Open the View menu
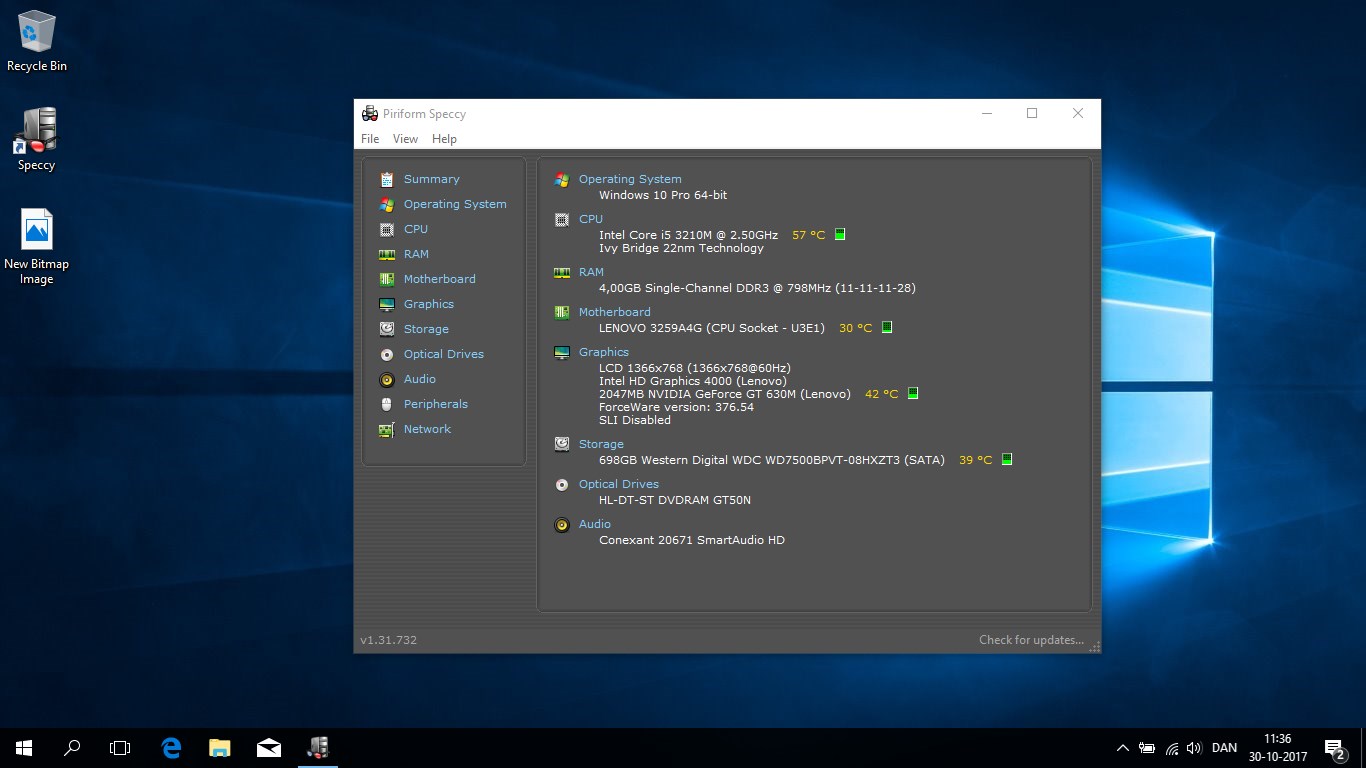1366x768 pixels. [405, 139]
